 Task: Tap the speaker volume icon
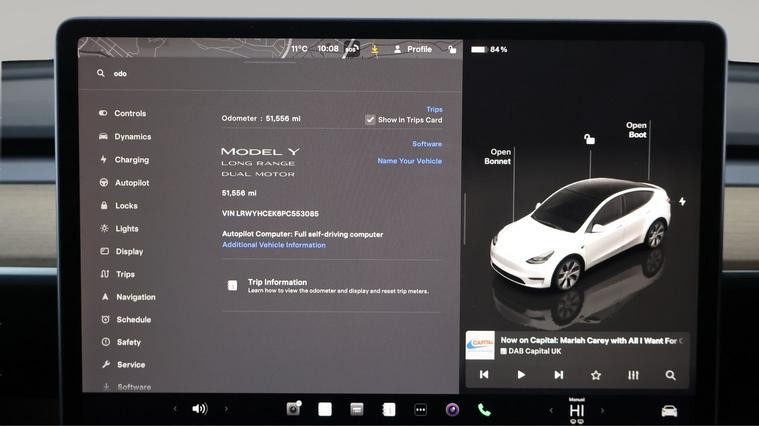click(x=199, y=409)
